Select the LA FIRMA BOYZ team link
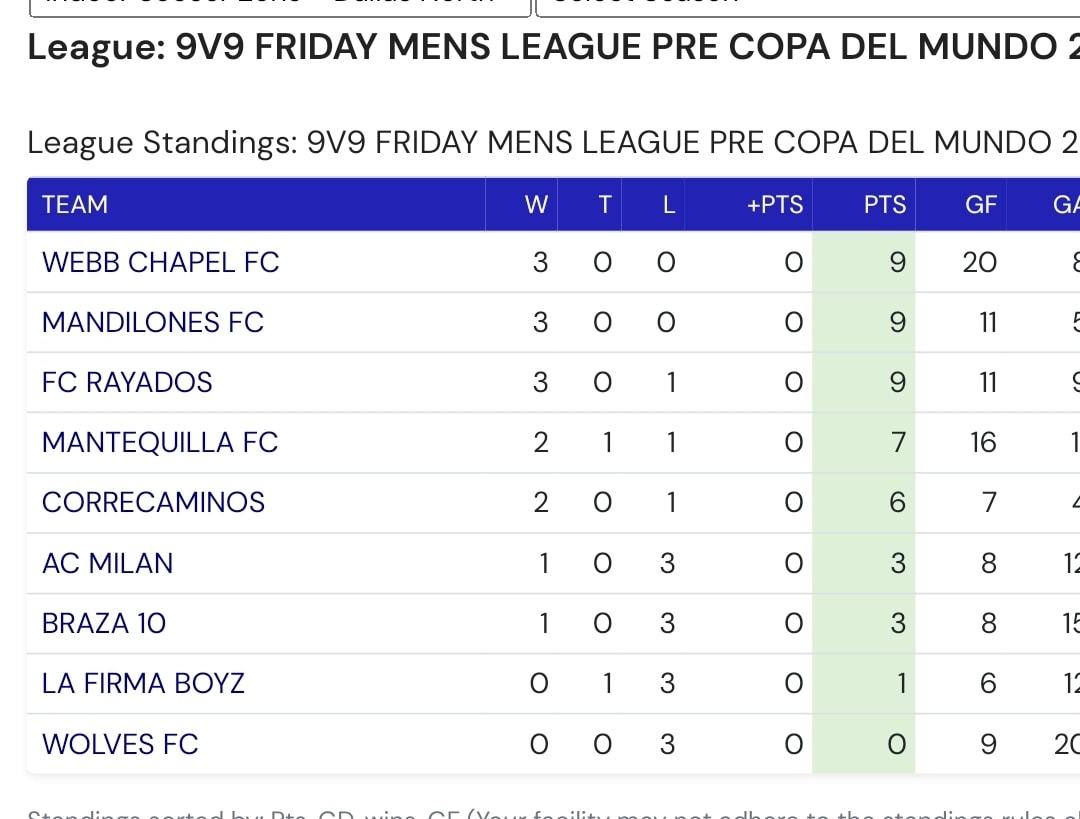The height and width of the screenshot is (819, 1080). tap(143, 683)
